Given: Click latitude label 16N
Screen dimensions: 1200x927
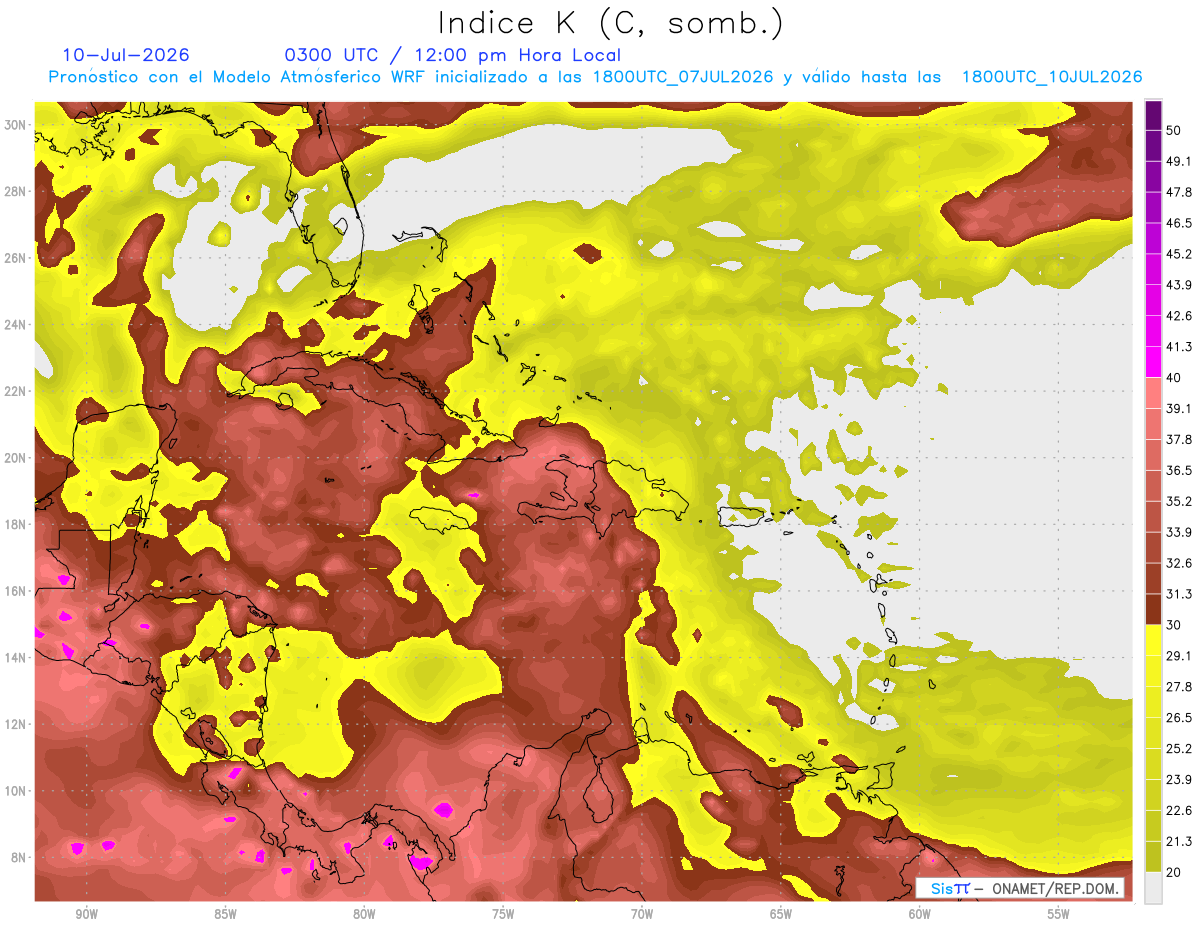Looking at the screenshot, I should 15,591.
